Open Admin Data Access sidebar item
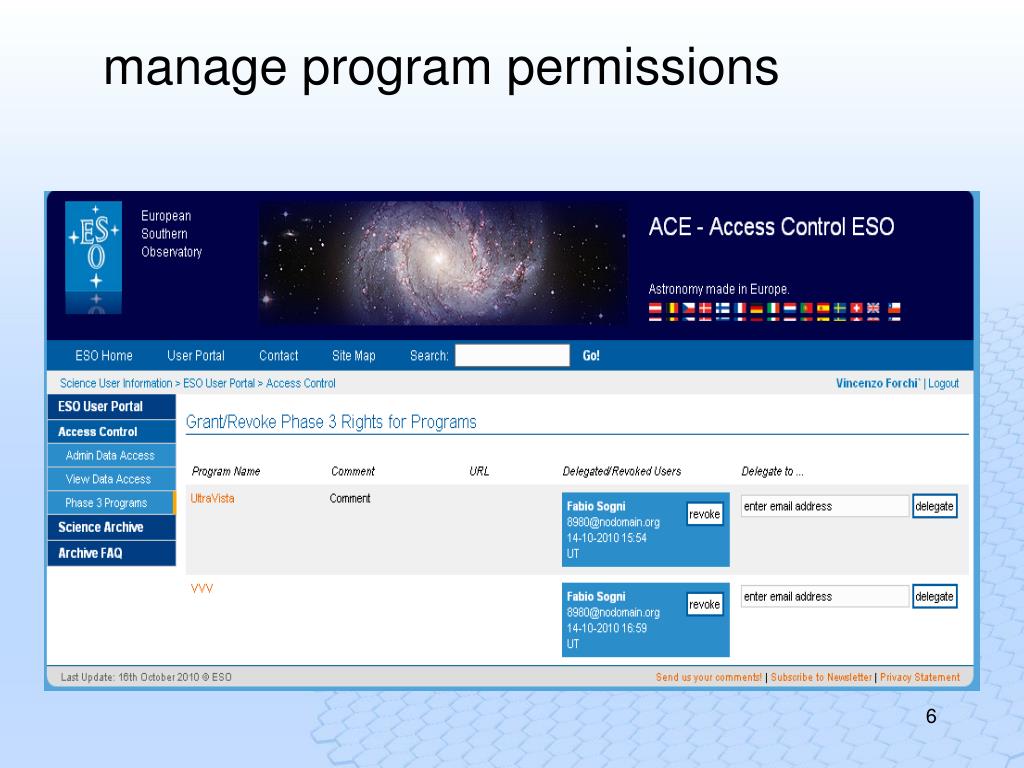Viewport: 1024px width, 768px height. 112,456
